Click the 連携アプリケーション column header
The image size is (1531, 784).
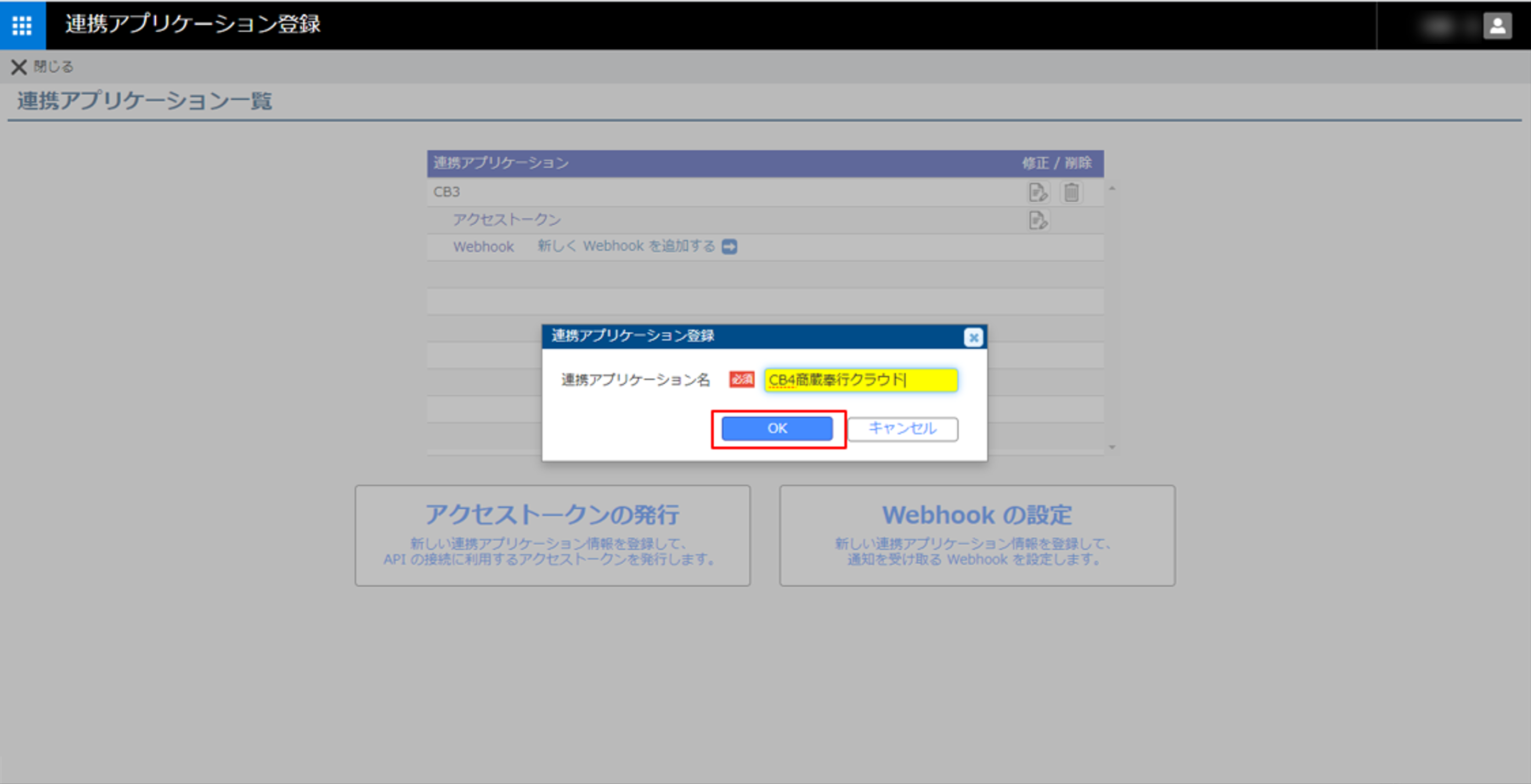tap(500, 163)
